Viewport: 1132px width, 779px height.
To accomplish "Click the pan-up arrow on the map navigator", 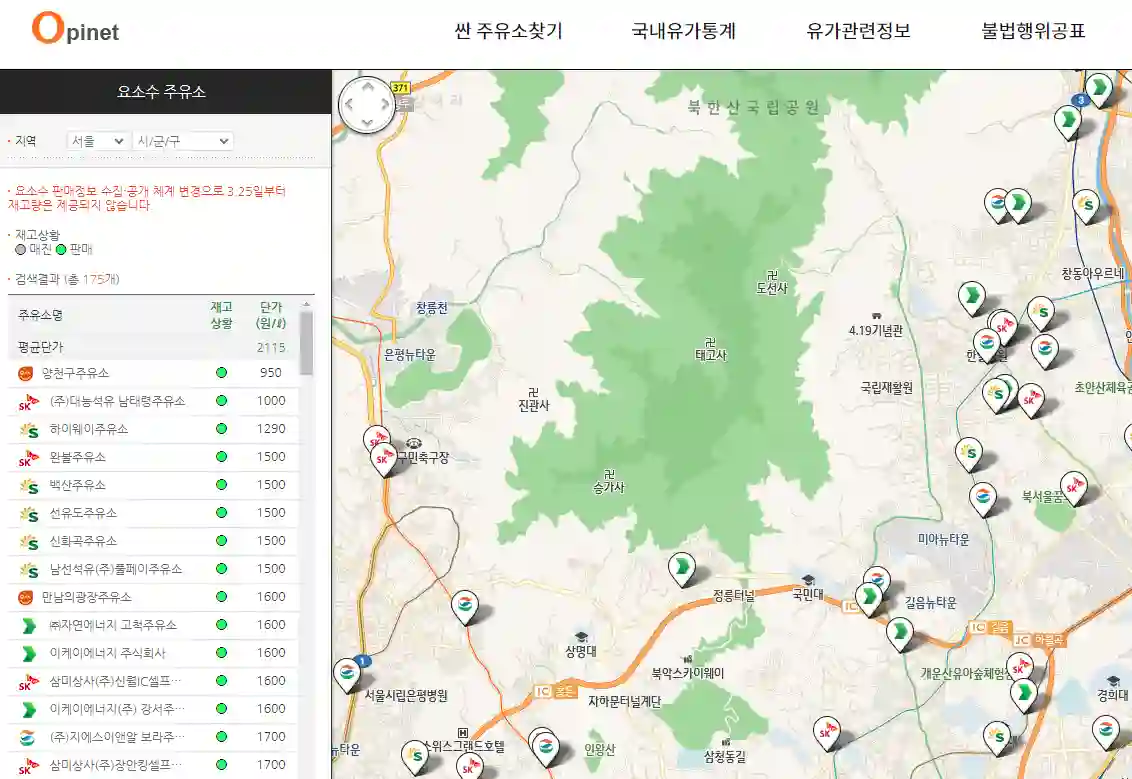I will pyautogui.click(x=368, y=87).
